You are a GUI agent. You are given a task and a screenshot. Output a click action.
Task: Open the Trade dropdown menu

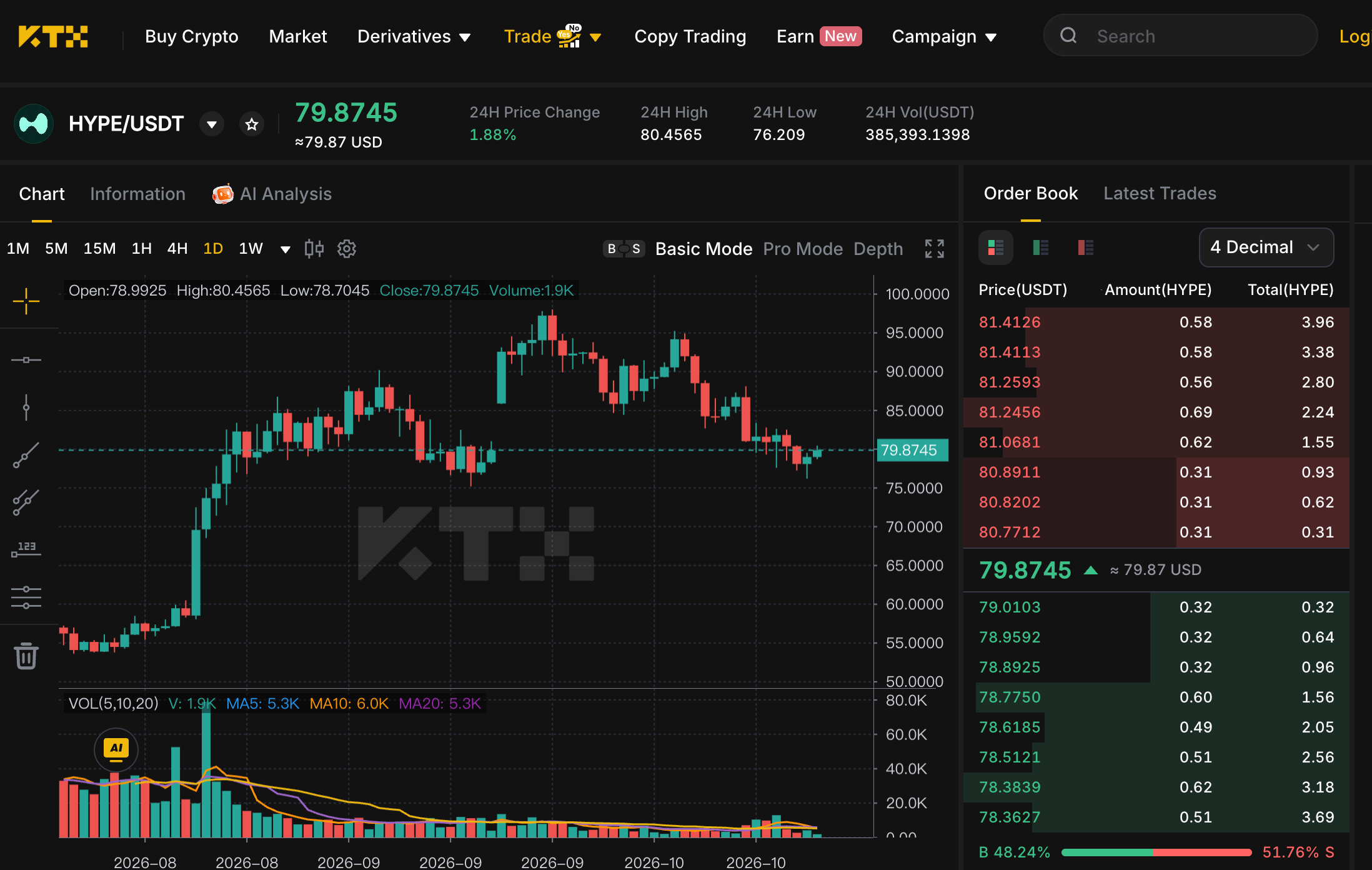point(552,36)
